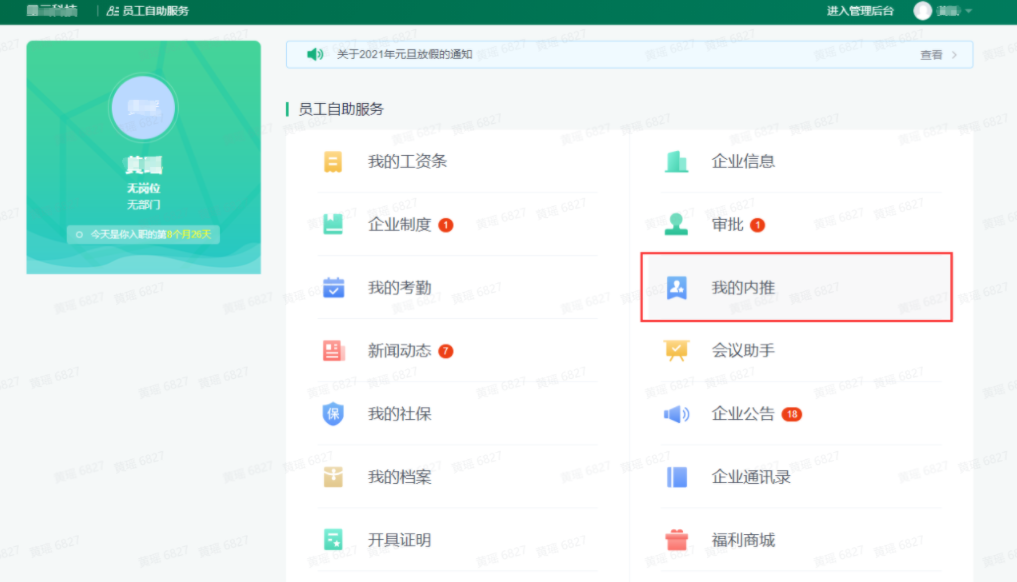Click the red badge 1 beside 企业制度
The height and width of the screenshot is (582, 1017).
click(x=446, y=225)
